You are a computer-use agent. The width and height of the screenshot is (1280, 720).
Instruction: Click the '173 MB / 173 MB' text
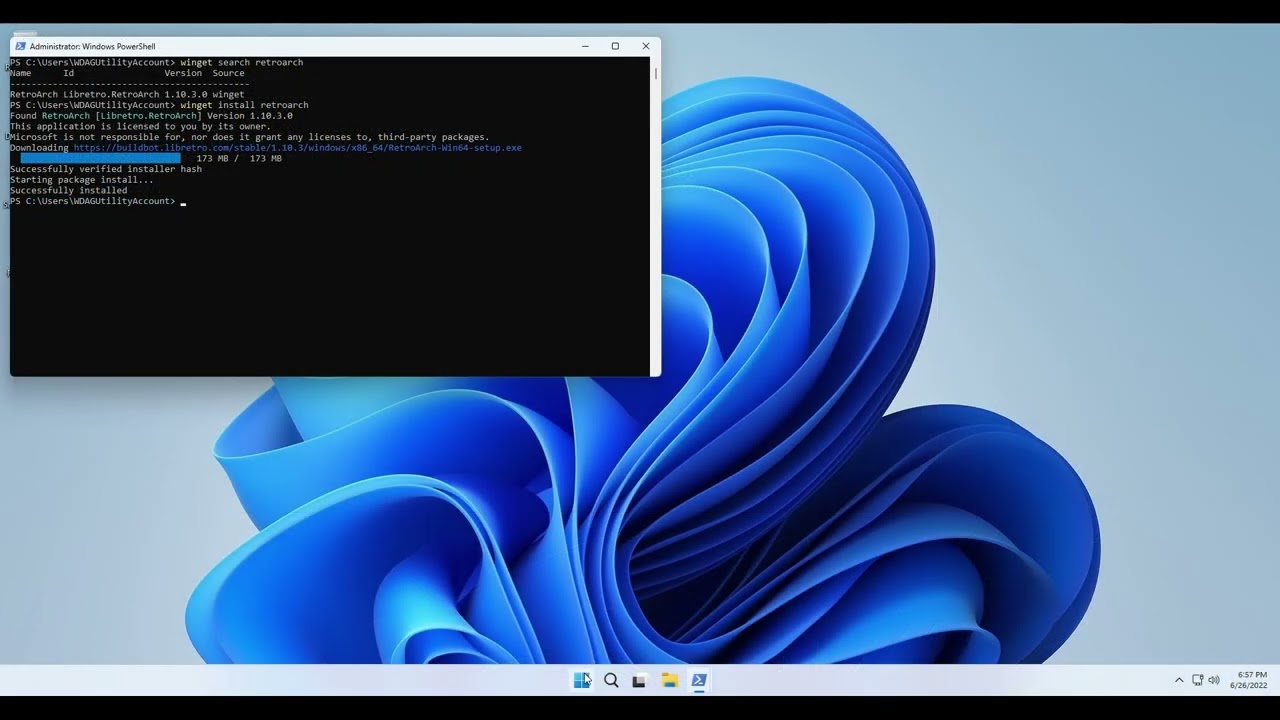click(x=239, y=158)
